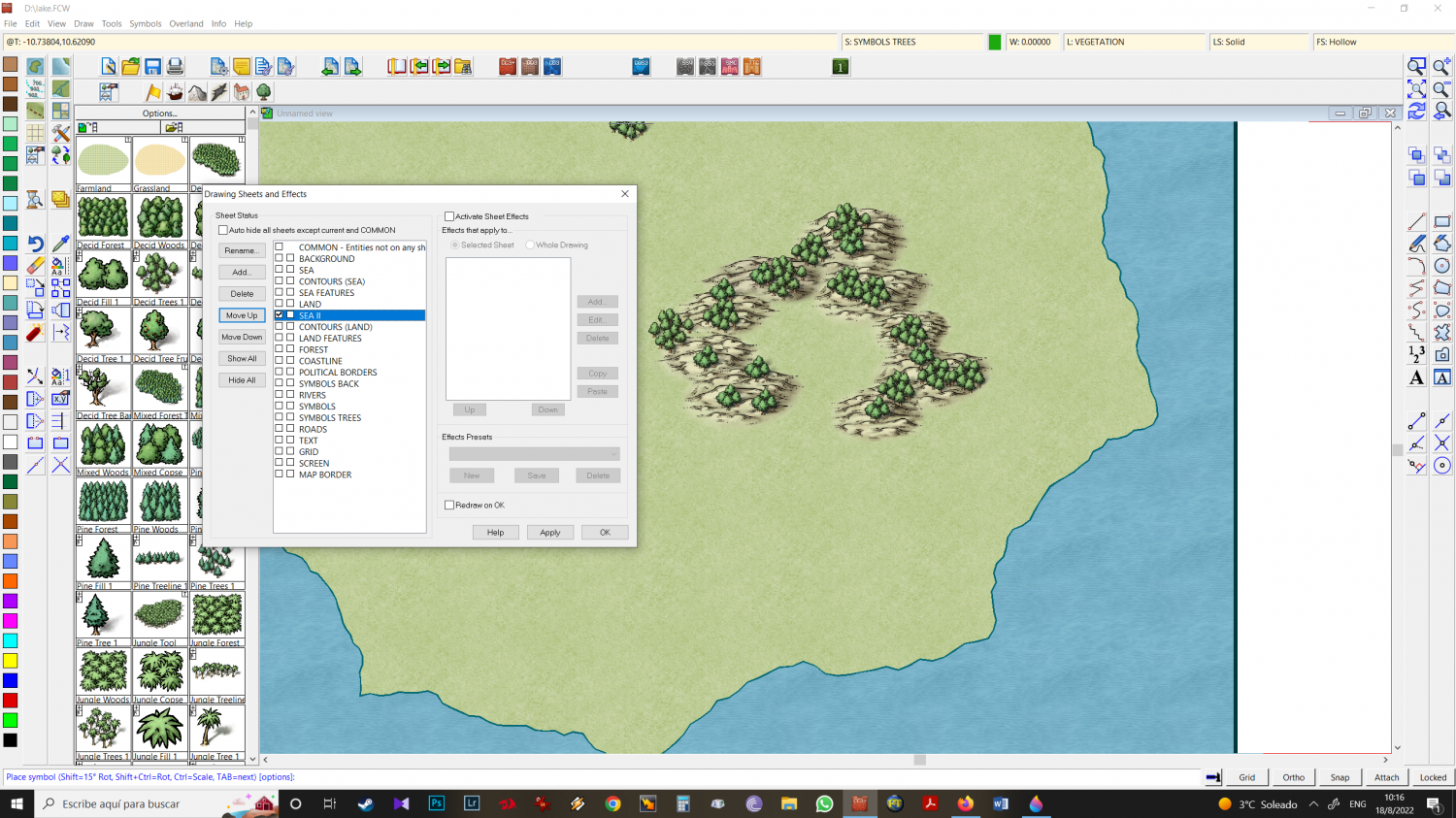Enable Activate Sheet Effects checkbox

(x=449, y=216)
